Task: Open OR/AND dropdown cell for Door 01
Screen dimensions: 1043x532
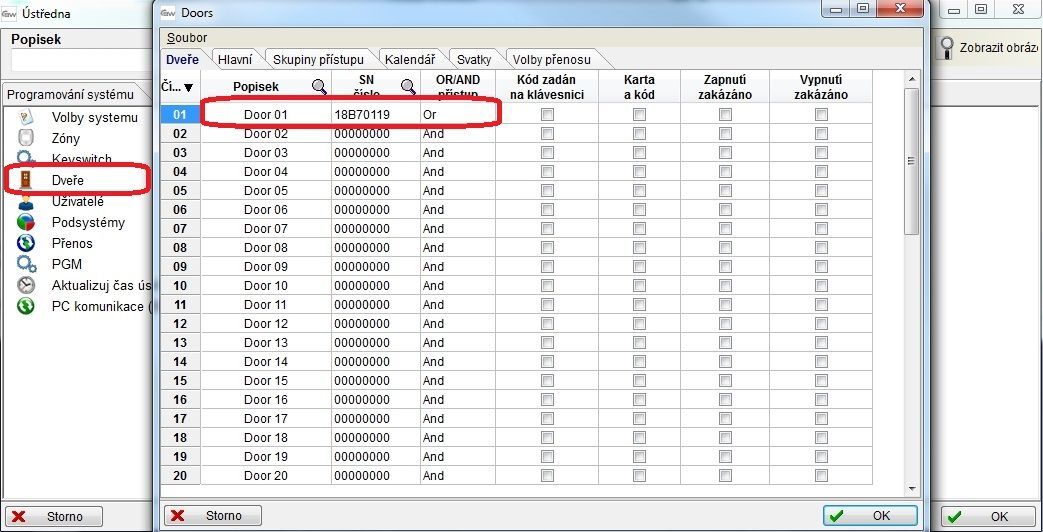Action: point(457,115)
